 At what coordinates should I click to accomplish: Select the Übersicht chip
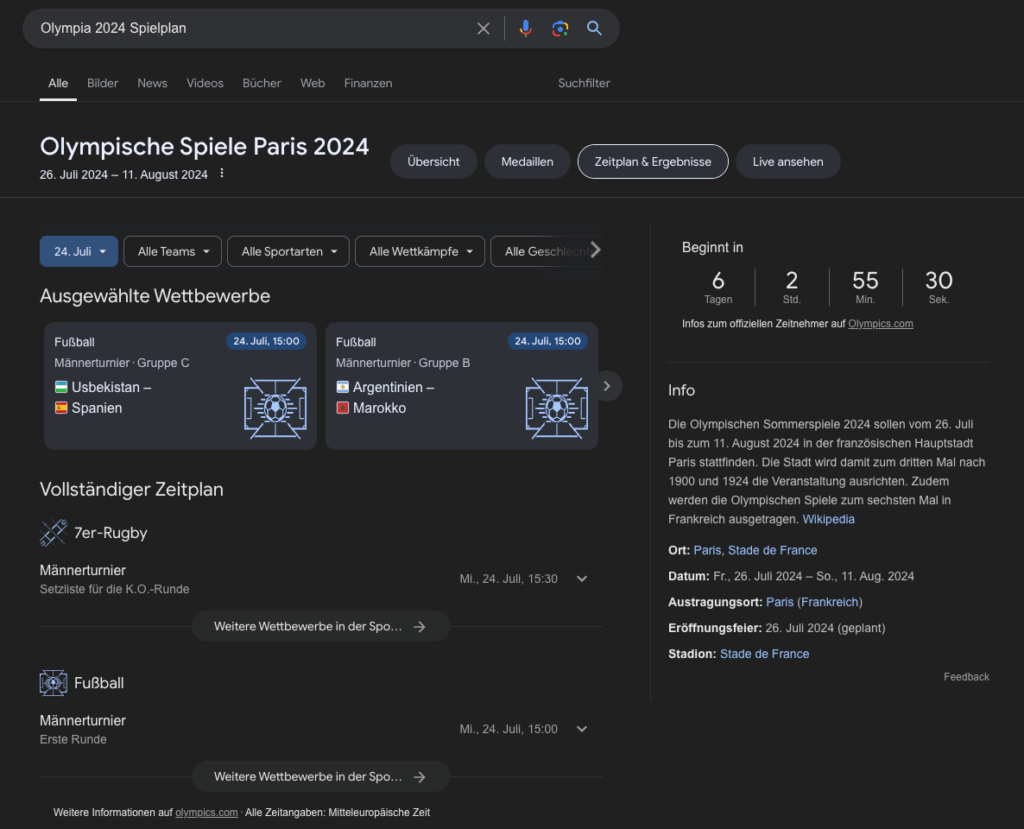coord(434,162)
